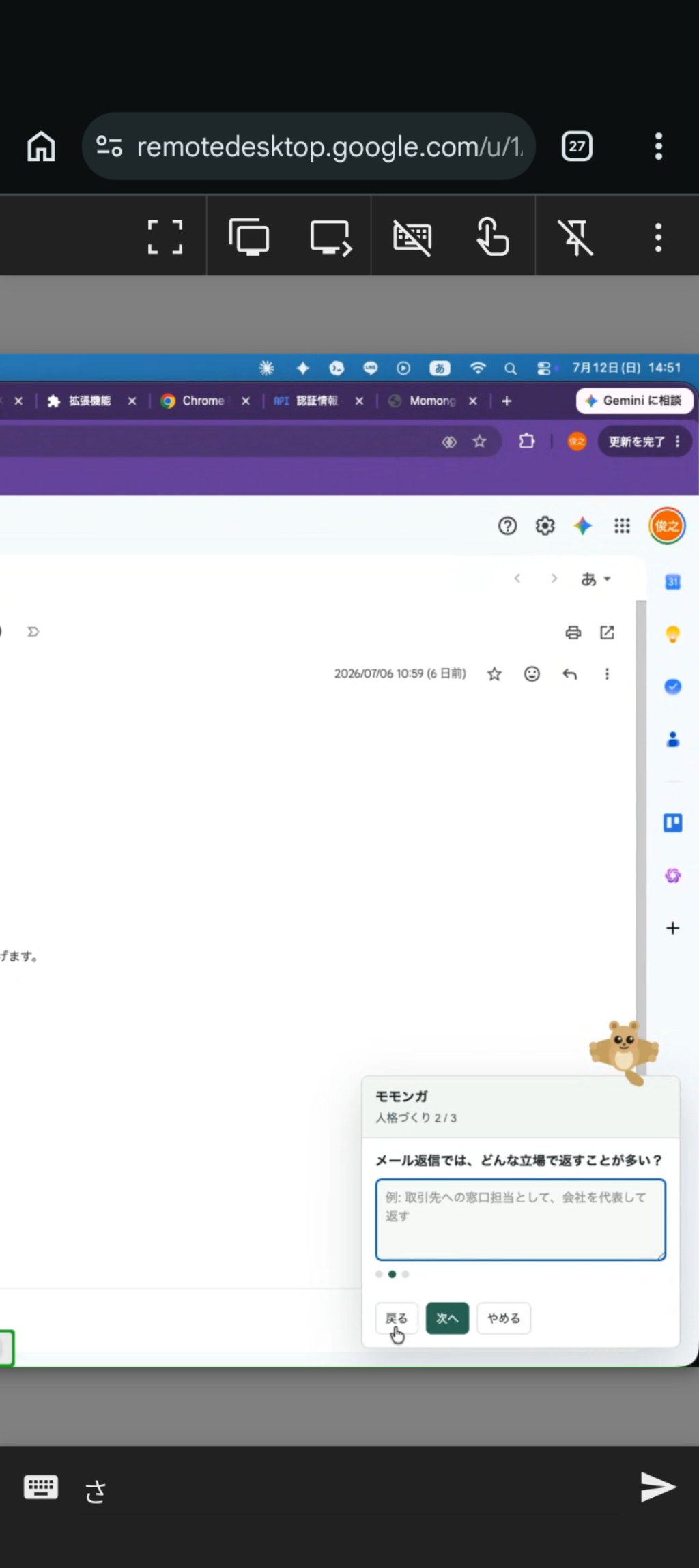
Task: Open Chrome's three-dot overflow menu at top
Action: (x=658, y=146)
